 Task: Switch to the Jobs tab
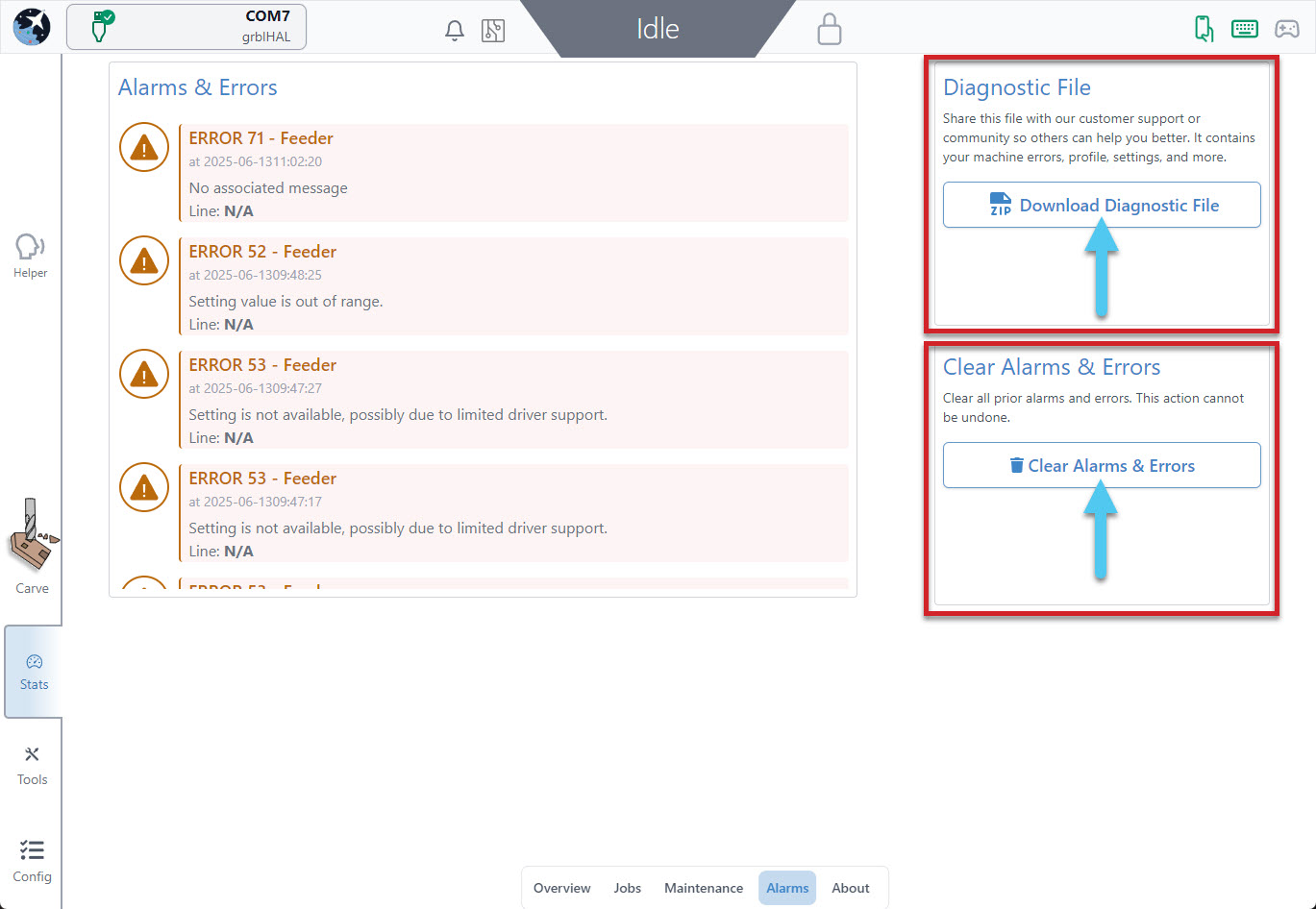point(627,888)
